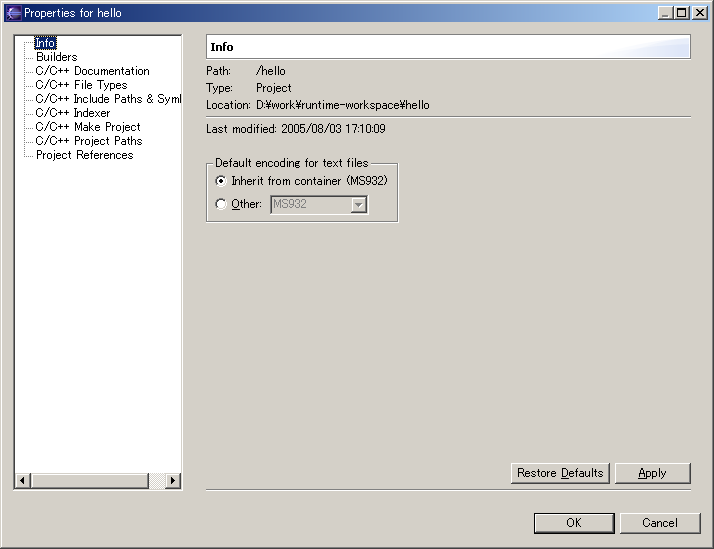Click the Eclipse icon in title bar
Viewport: 714px width, 549px height.
(13, 13)
